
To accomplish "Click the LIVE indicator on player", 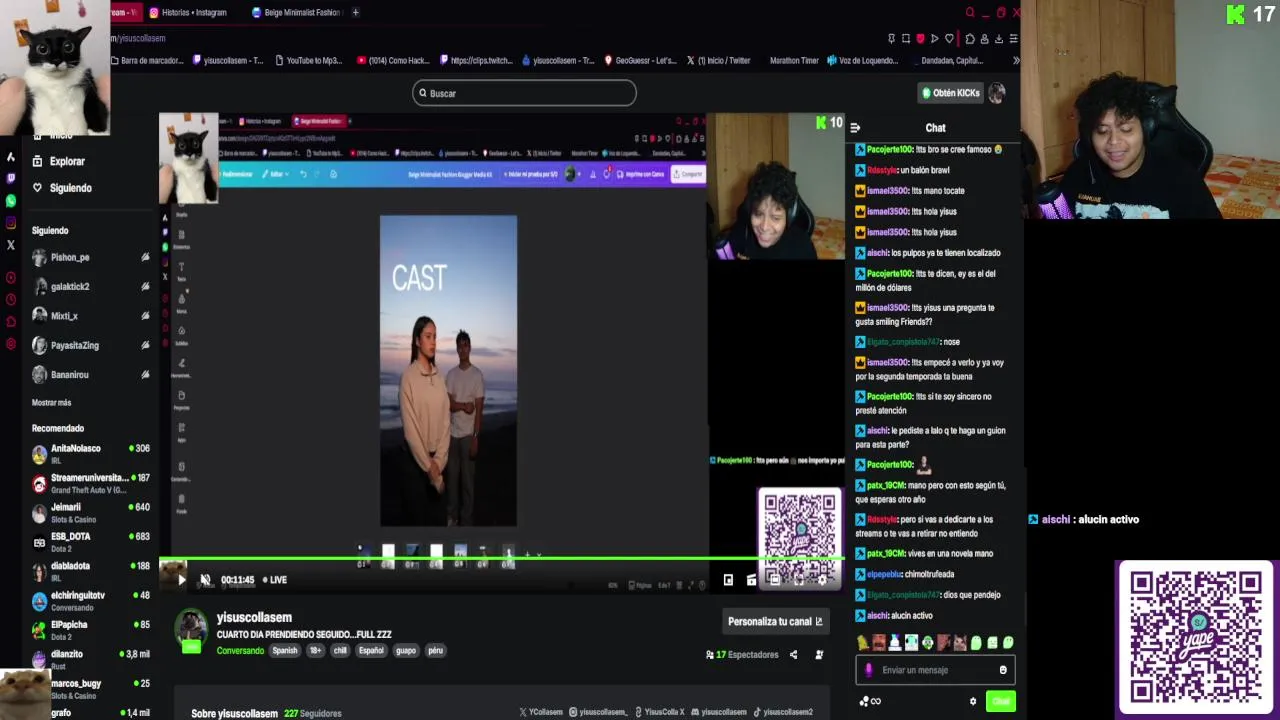I will tap(274, 580).
